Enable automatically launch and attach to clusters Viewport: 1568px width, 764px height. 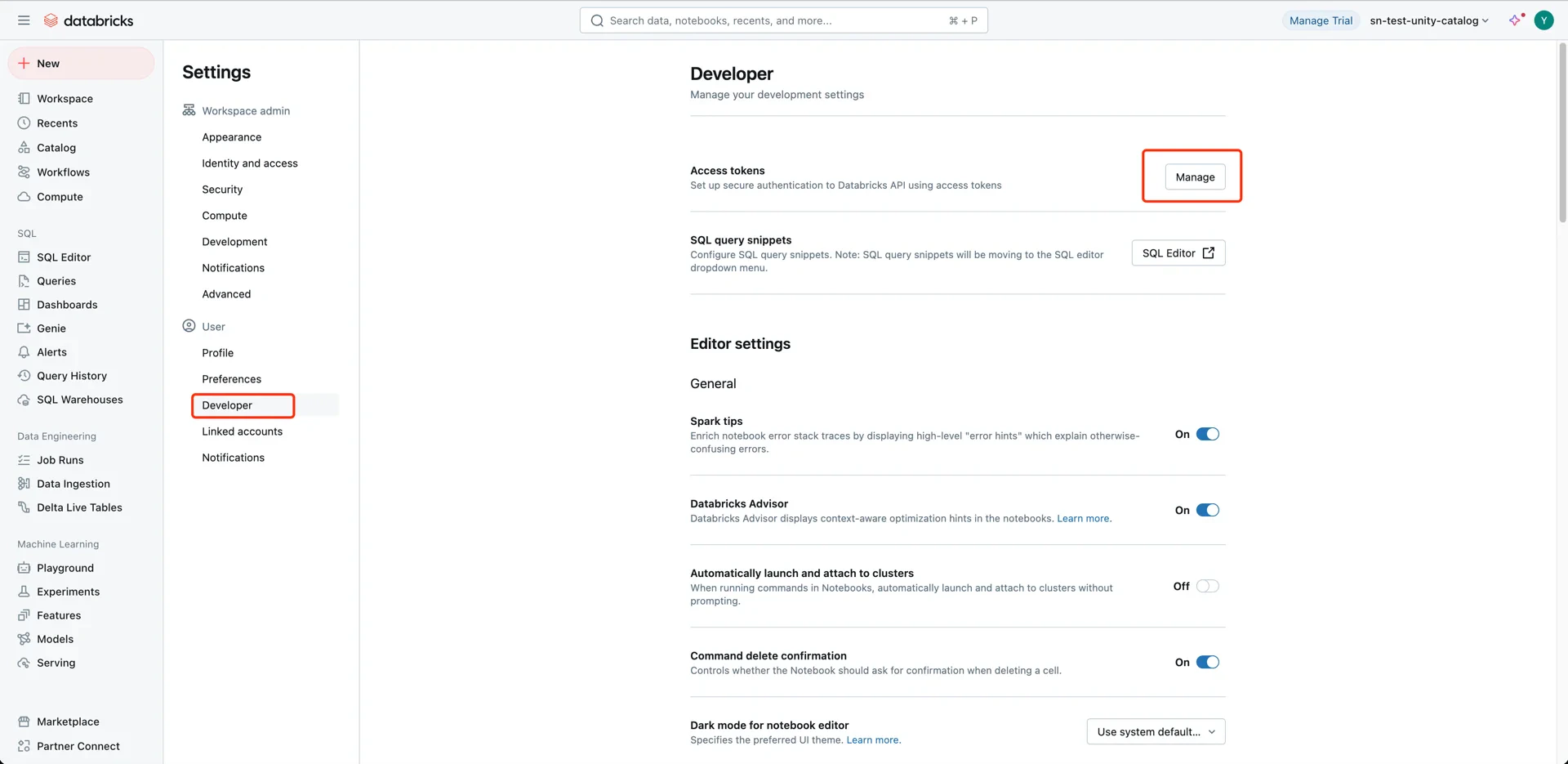coord(1207,586)
